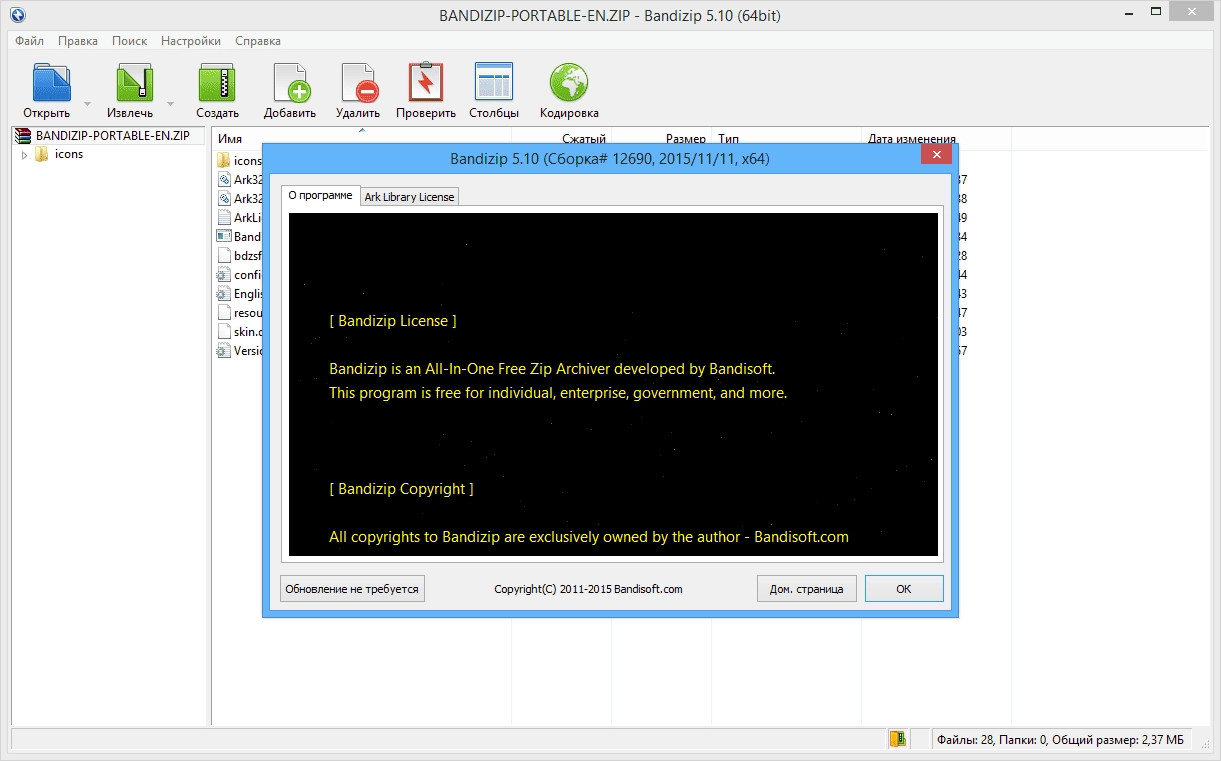Click the Copyright(C) 2011-2015 Bandisoft.com text

pyautogui.click(x=588, y=589)
